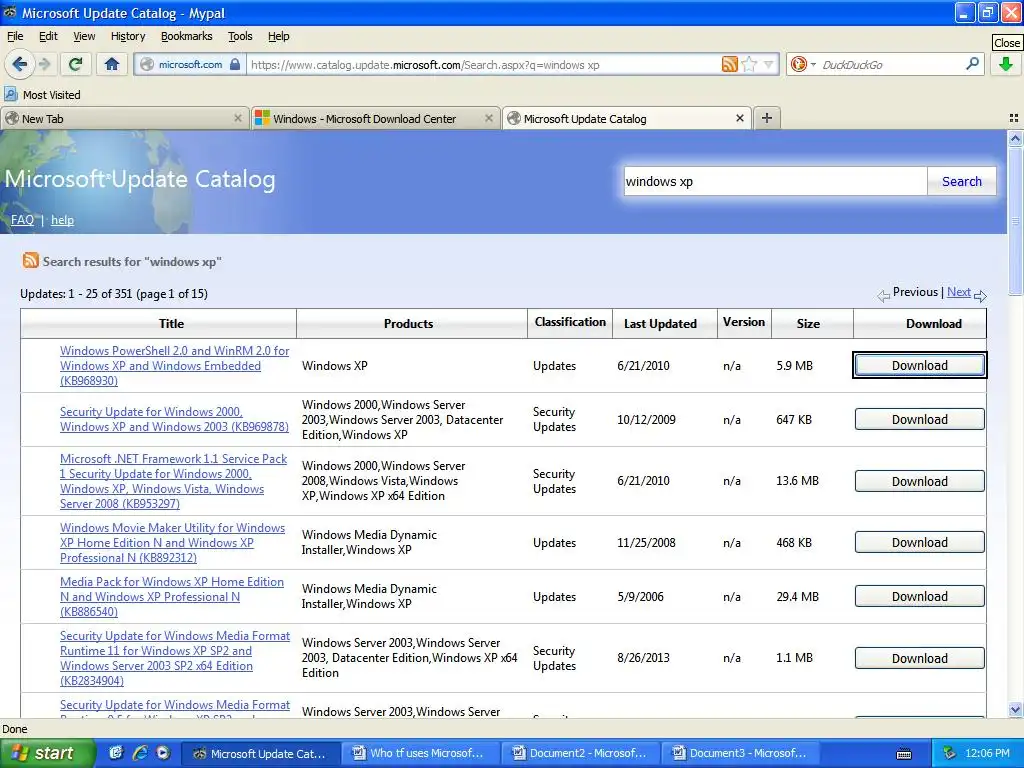Click the catalog Search button
The image size is (1024, 768).
961,181
